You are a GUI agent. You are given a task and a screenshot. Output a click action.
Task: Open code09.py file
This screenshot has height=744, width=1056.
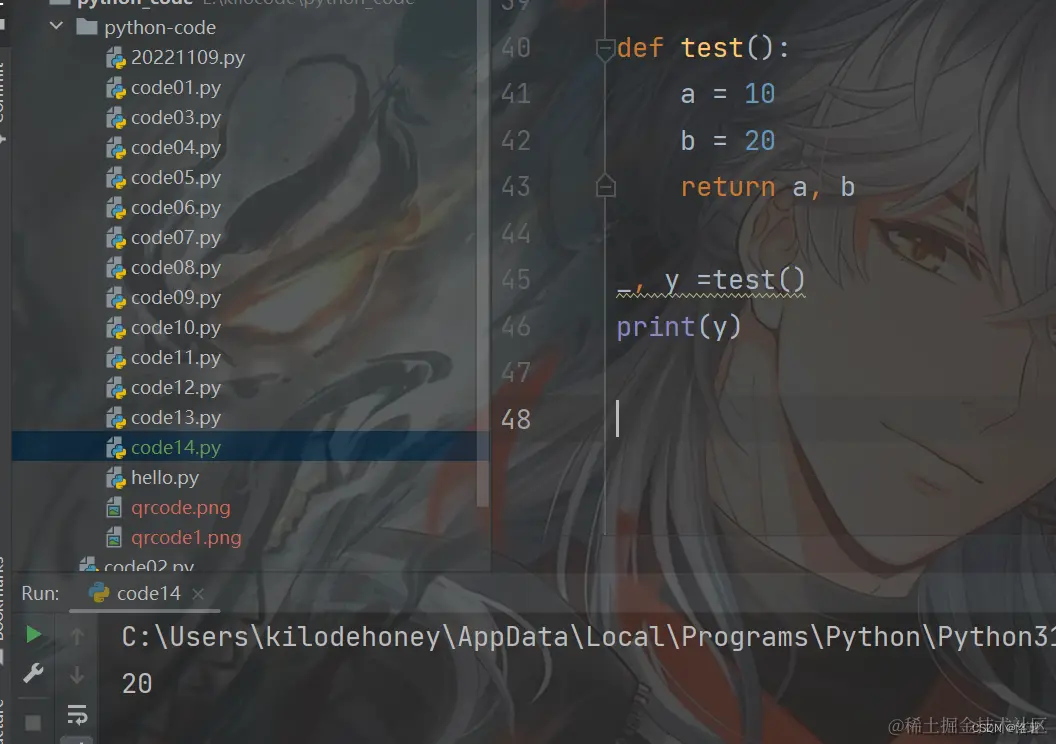[176, 298]
